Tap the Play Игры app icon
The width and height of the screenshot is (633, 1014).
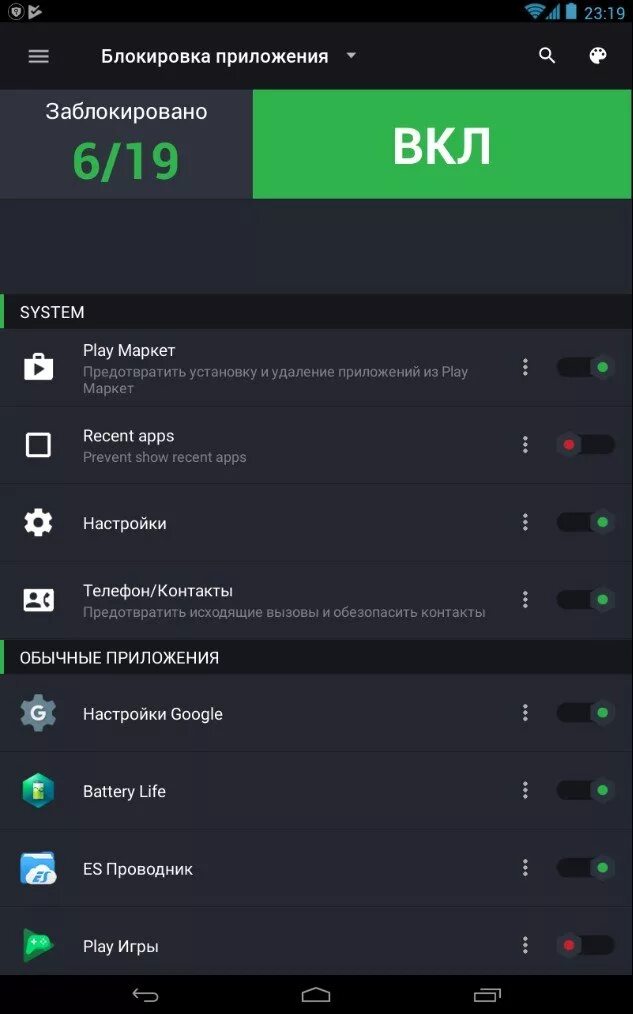click(x=38, y=945)
